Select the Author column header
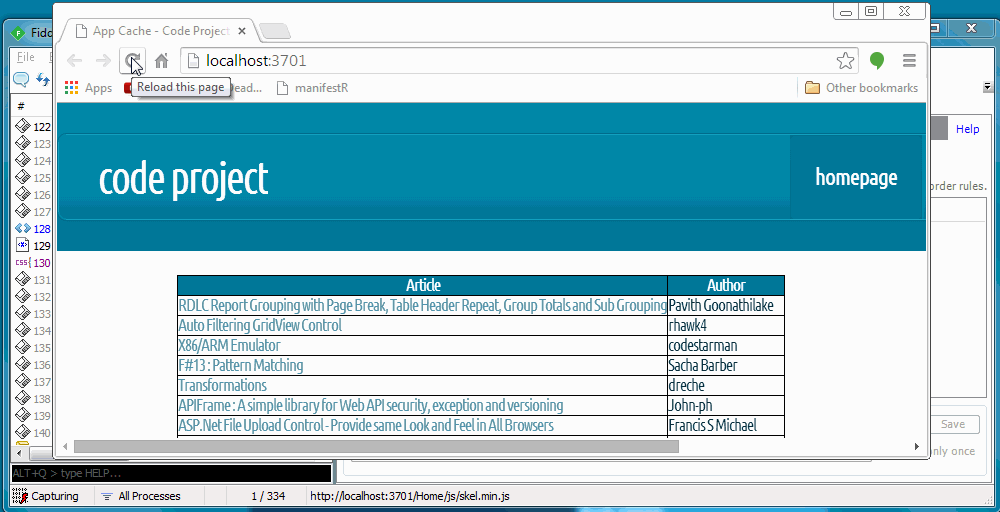Image resolution: width=1000 pixels, height=512 pixels. pos(726,285)
